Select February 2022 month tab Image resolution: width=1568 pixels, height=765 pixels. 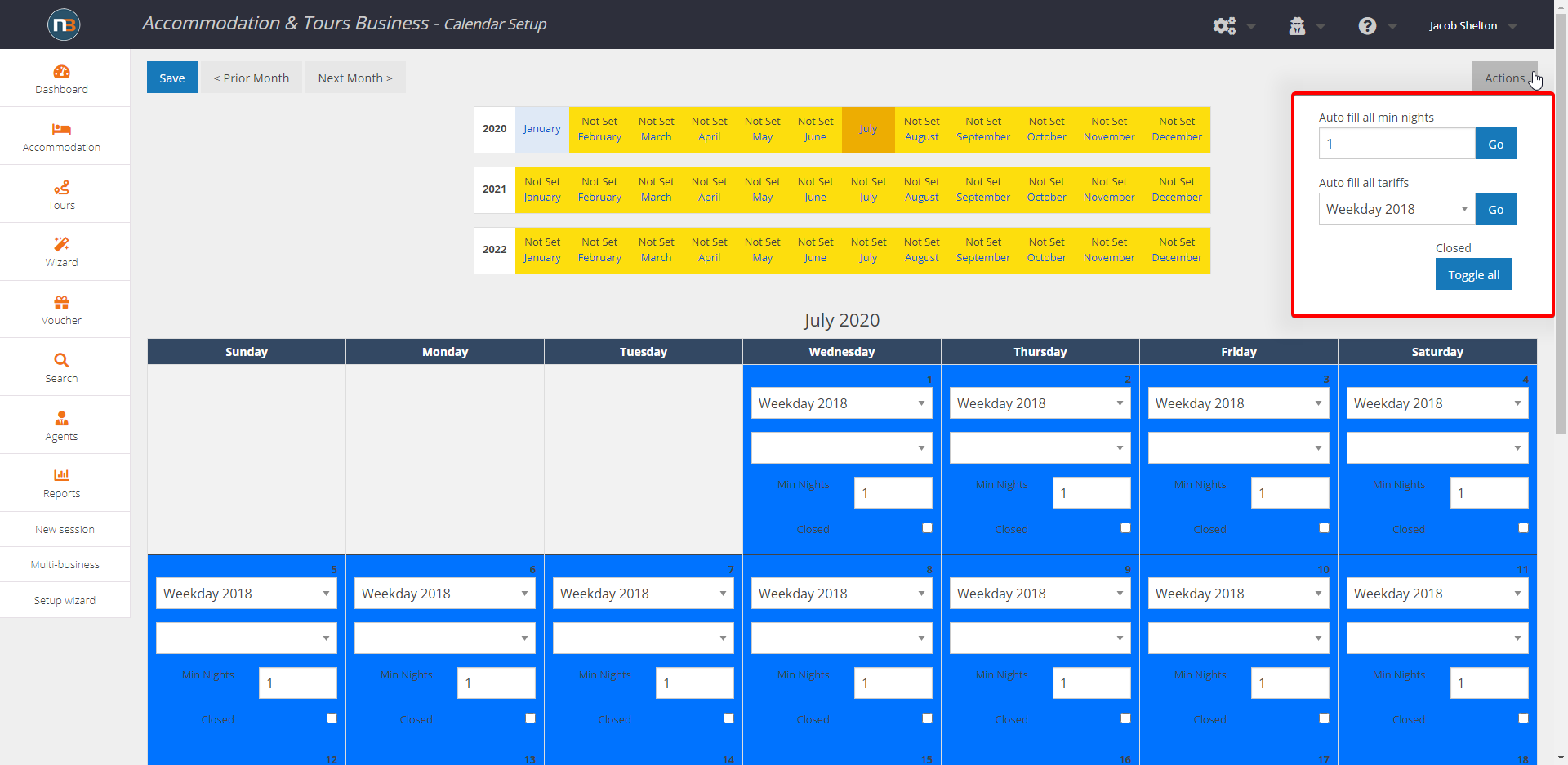coord(599,250)
